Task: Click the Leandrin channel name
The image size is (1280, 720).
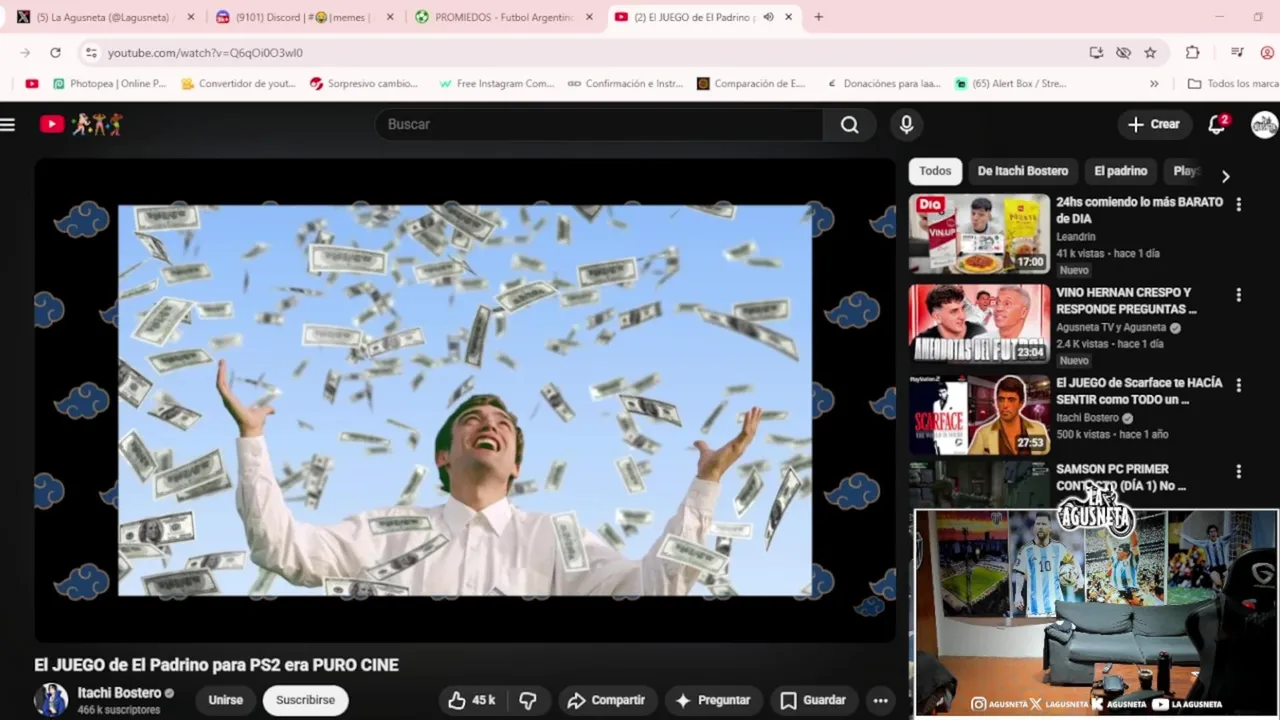Action: pyautogui.click(x=1076, y=237)
